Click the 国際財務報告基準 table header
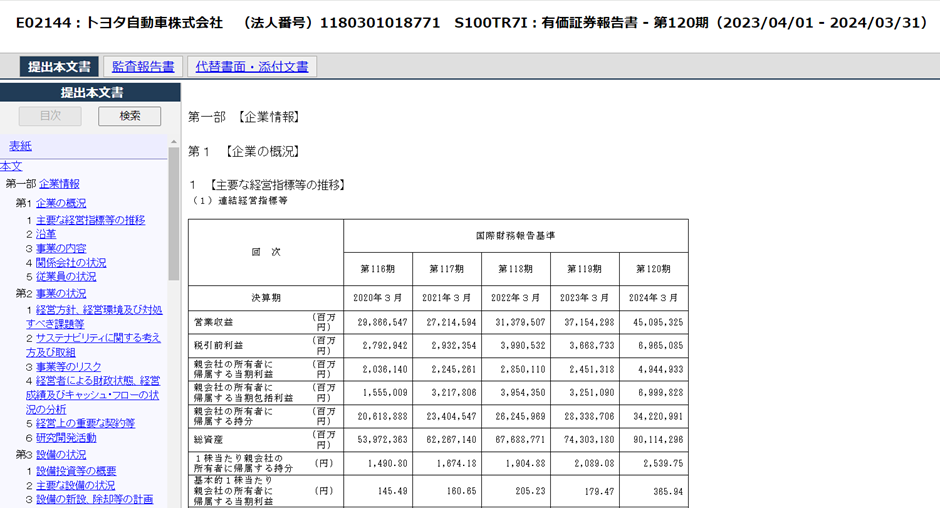The width and height of the screenshot is (940, 508). coord(516,236)
